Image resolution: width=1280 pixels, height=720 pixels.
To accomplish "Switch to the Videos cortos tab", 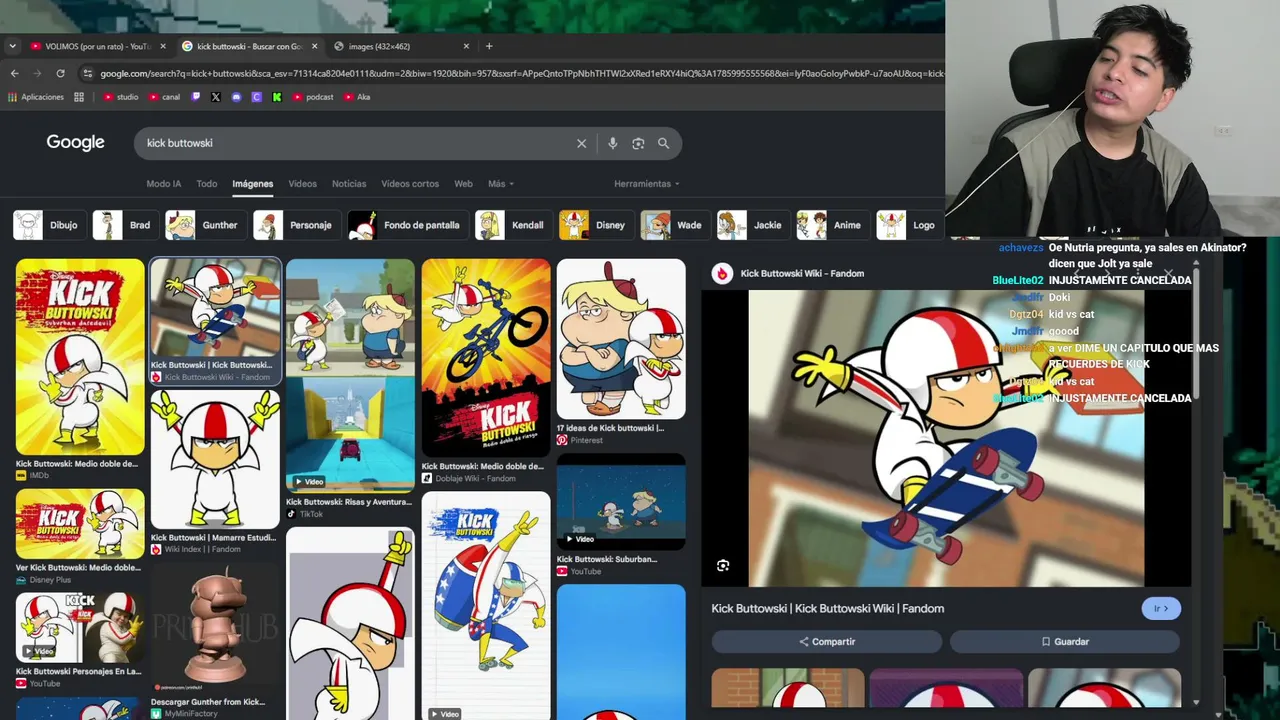I will tap(410, 184).
